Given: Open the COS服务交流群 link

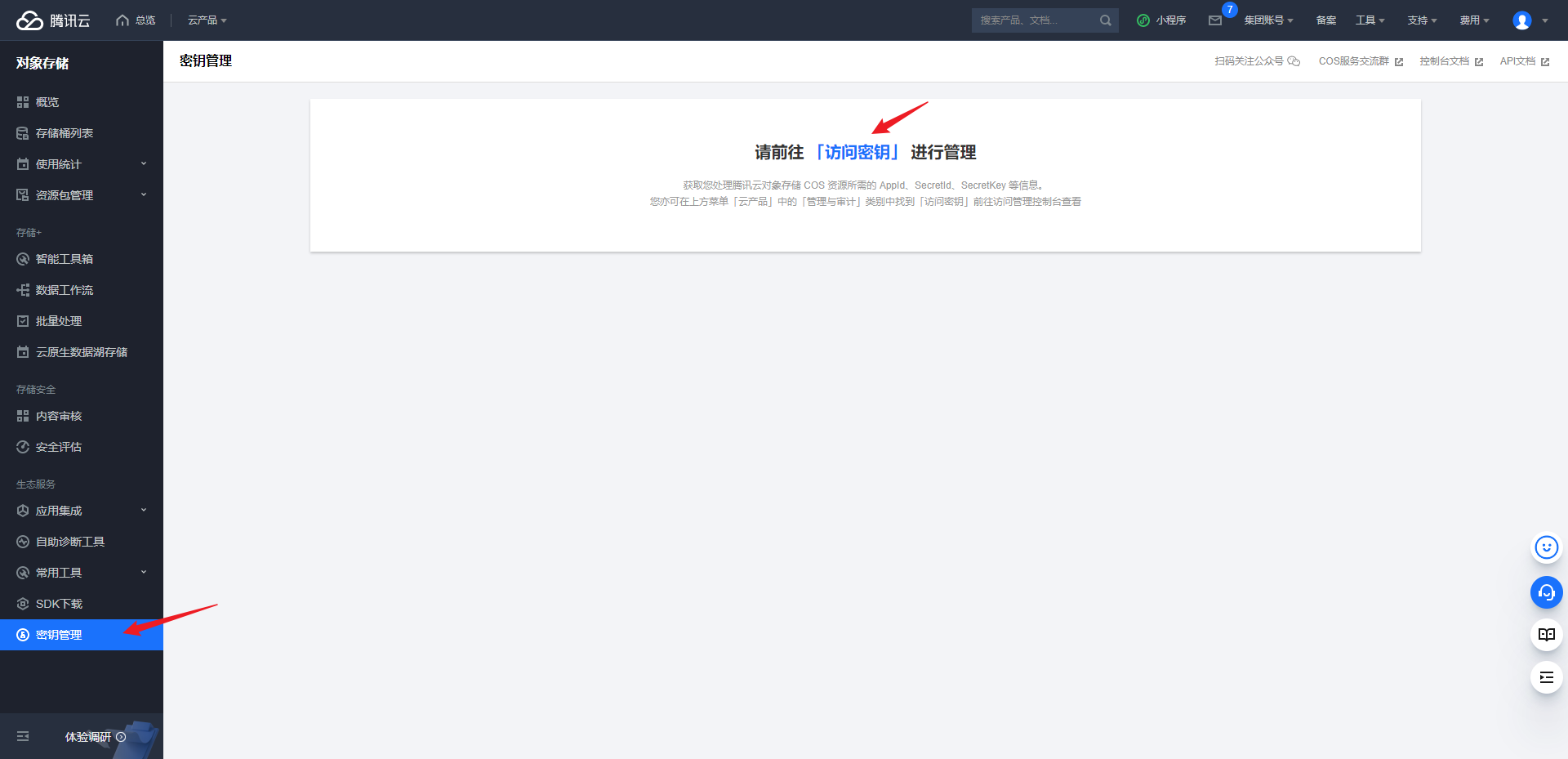Looking at the screenshot, I should pyautogui.click(x=1361, y=61).
